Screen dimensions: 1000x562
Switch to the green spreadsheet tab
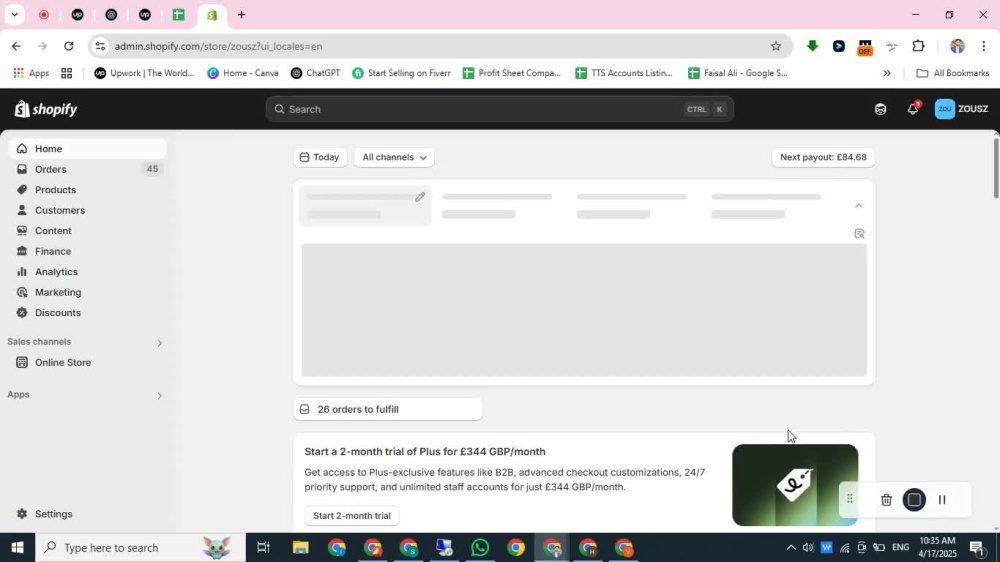[x=179, y=15]
